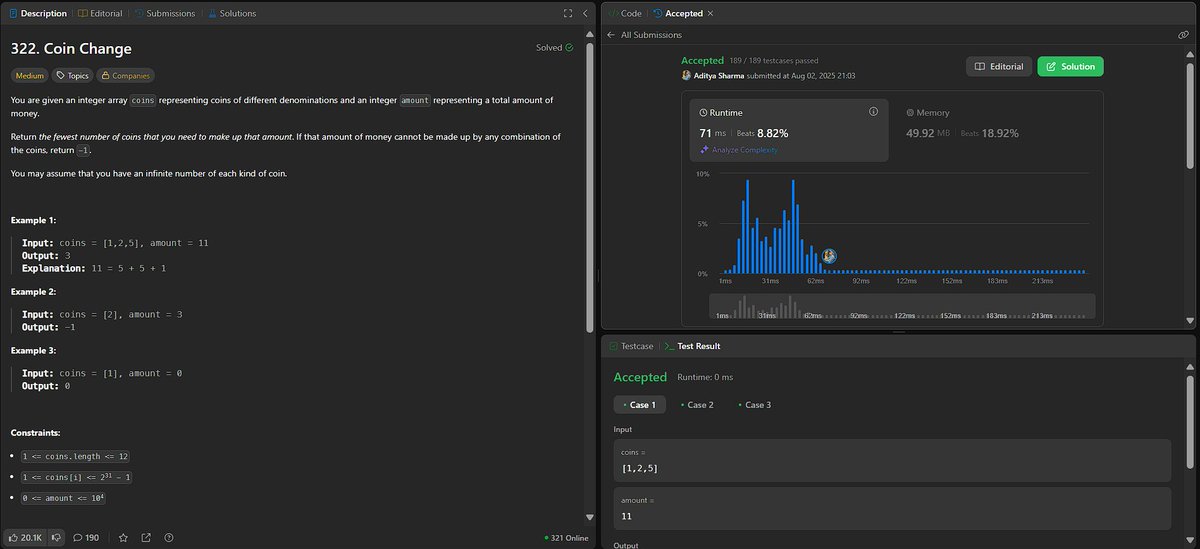The height and width of the screenshot is (549, 1200).
Task: Click the copy link icon near All Submissions
Action: [x=1183, y=34]
